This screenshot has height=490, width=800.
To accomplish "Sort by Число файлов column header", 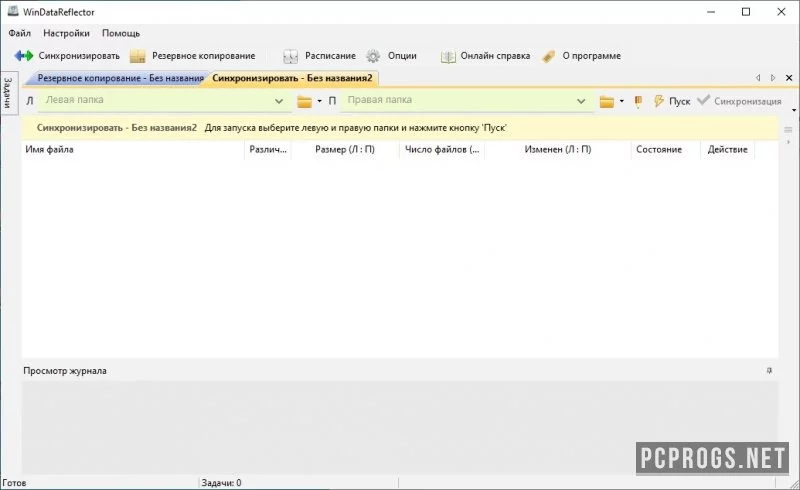I will [x=442, y=150].
